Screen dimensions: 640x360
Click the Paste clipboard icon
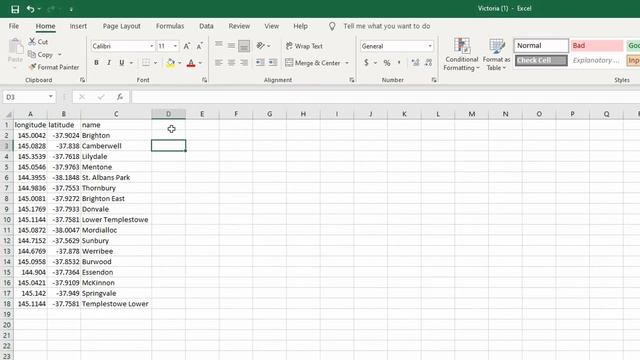click(16, 46)
